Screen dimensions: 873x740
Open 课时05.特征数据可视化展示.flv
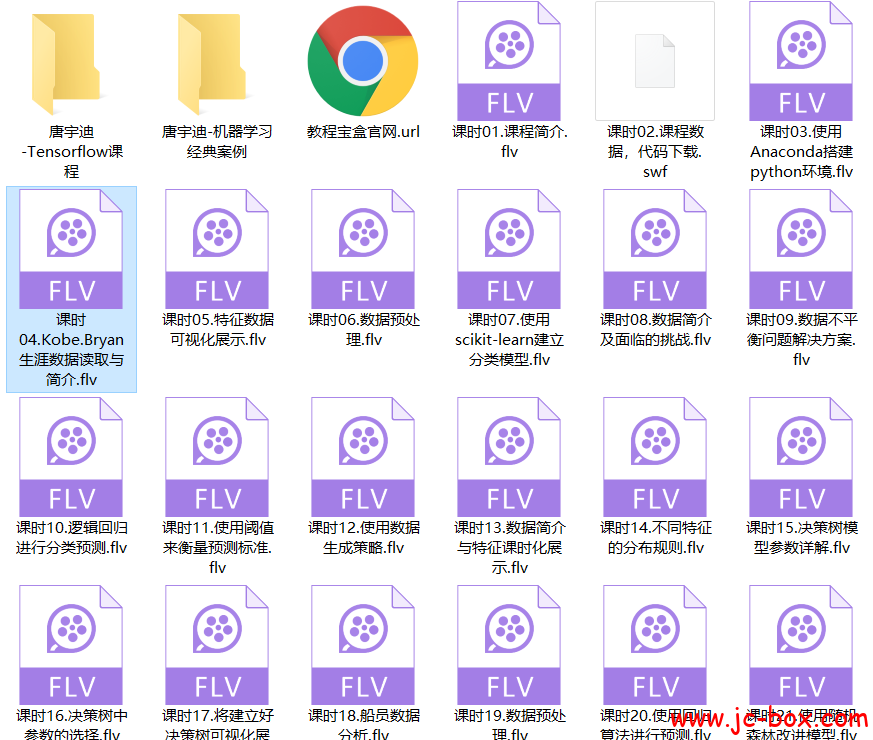tap(216, 245)
